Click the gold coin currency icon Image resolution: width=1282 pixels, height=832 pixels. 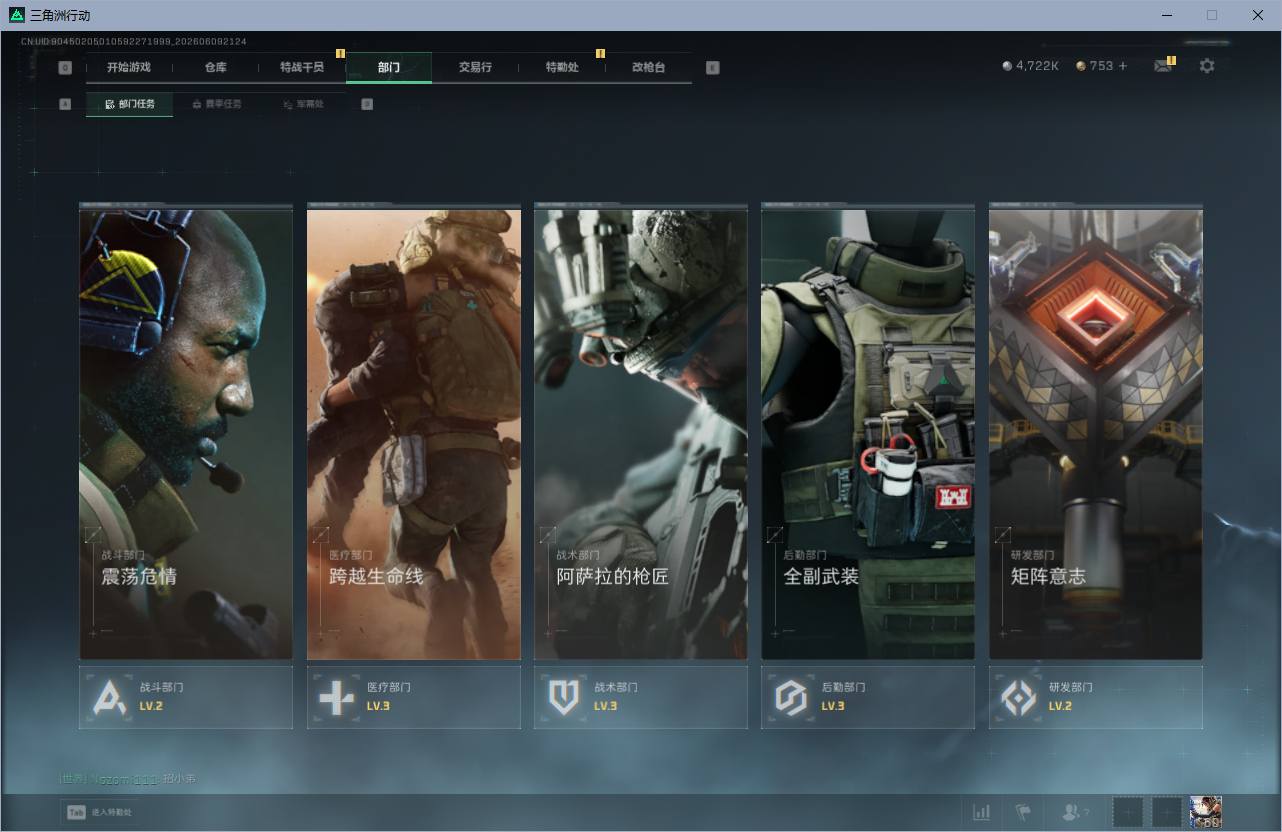[x=1081, y=66]
